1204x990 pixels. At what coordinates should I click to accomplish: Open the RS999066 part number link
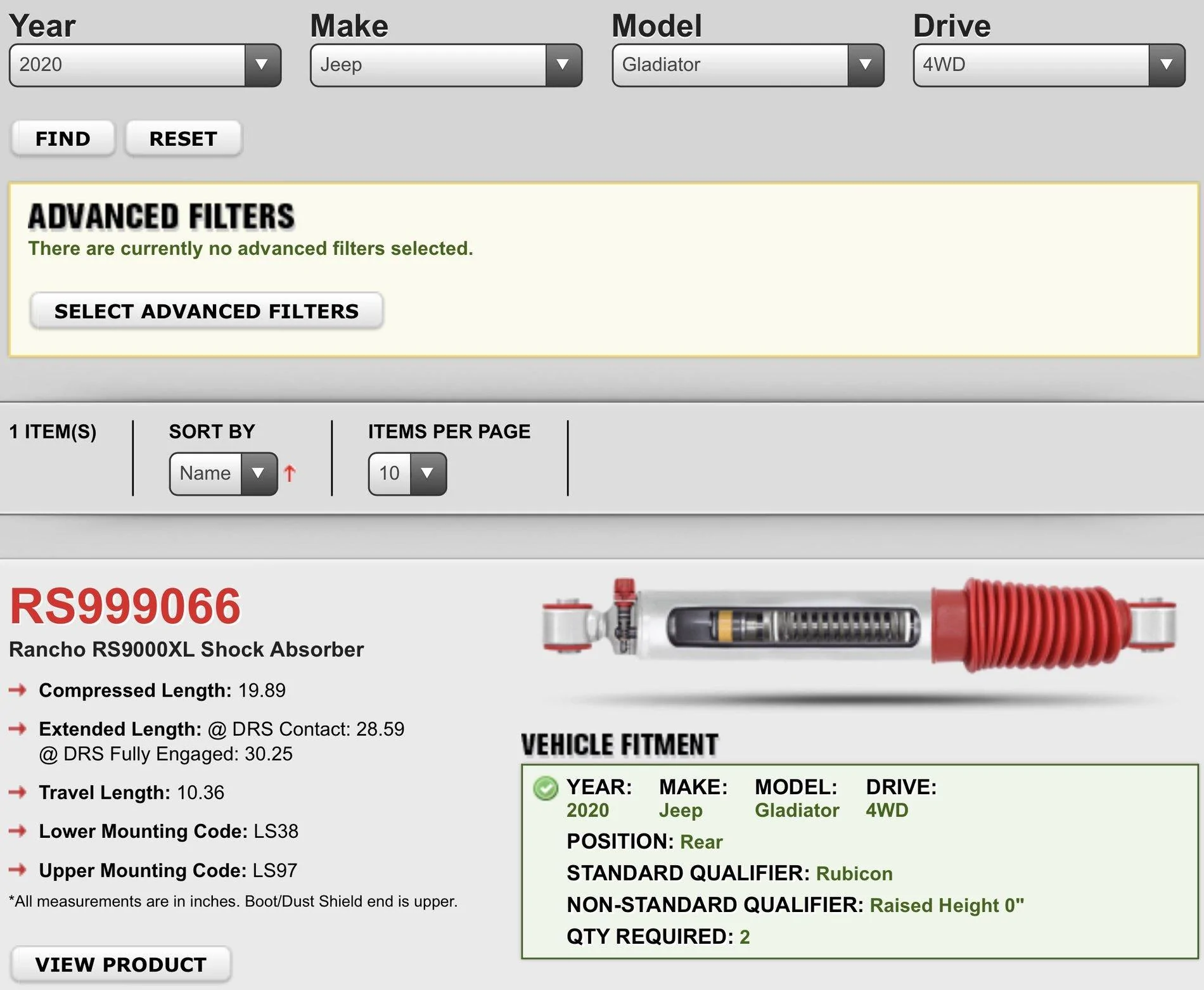point(125,606)
